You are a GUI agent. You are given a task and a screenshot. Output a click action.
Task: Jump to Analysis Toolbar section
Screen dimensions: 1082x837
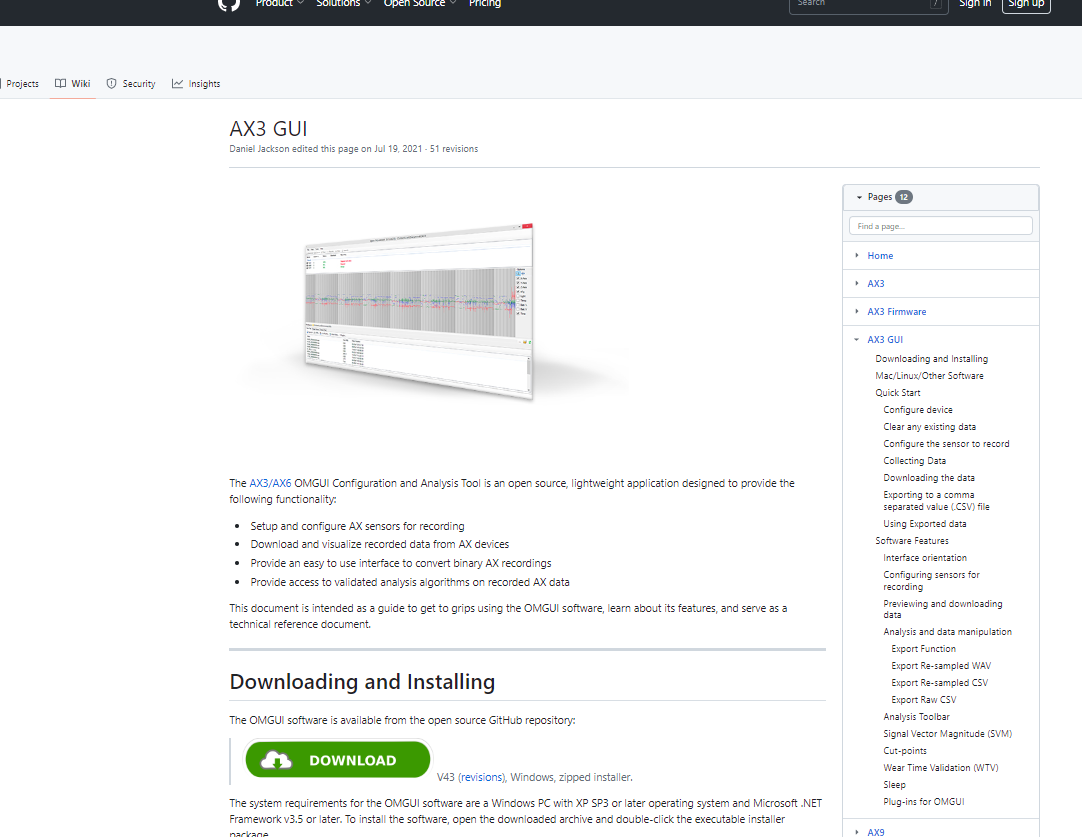coord(916,717)
